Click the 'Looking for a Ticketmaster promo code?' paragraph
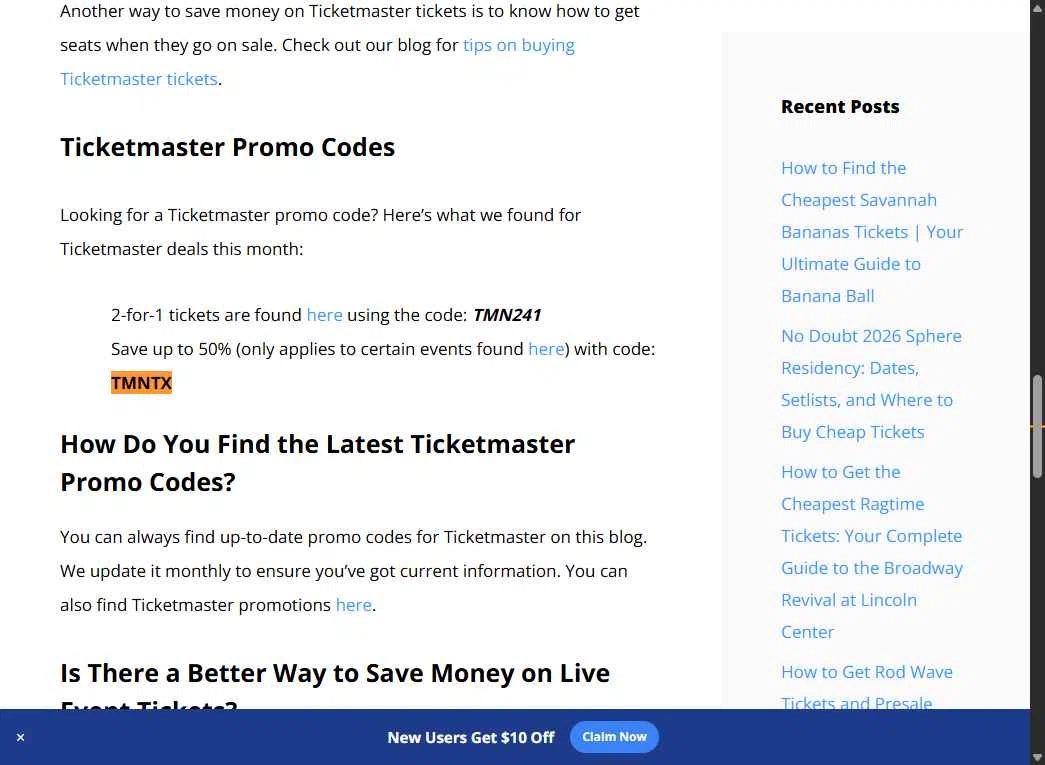1045x765 pixels. (x=321, y=232)
